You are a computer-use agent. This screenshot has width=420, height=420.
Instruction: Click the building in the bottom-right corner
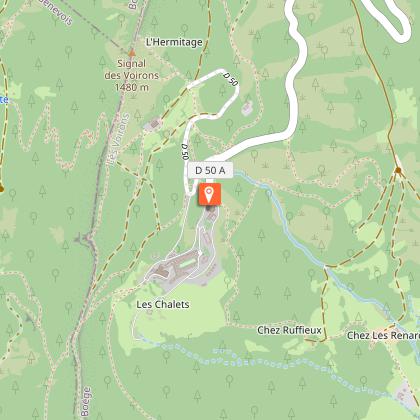click(406, 394)
